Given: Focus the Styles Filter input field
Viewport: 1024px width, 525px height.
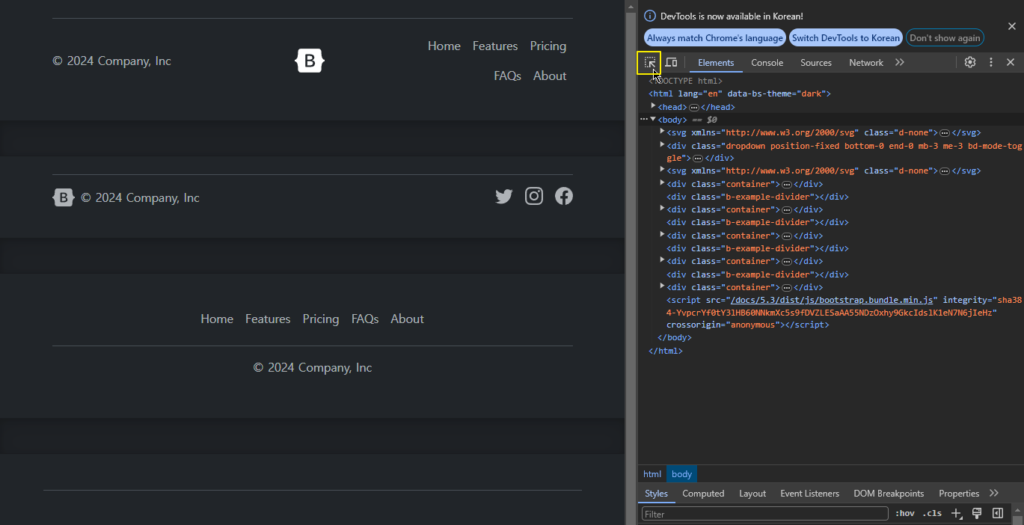Looking at the screenshot, I should click(765, 514).
